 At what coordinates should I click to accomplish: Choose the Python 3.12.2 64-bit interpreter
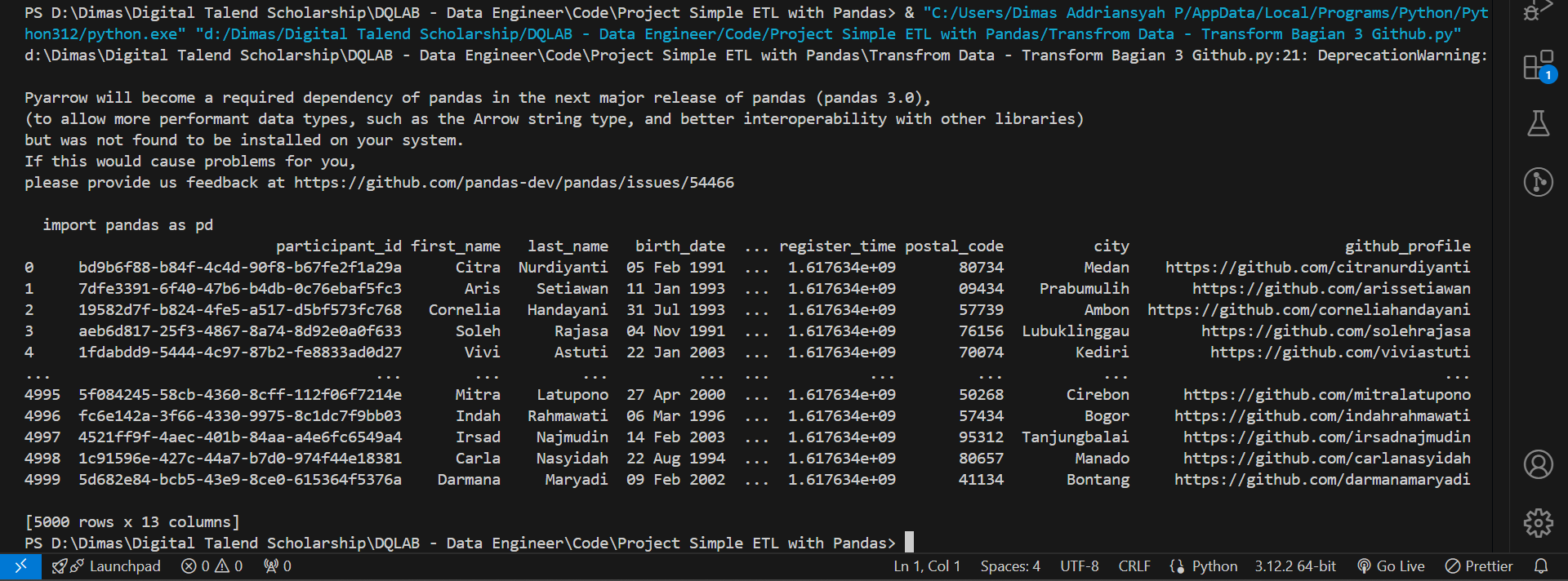pos(1295,566)
